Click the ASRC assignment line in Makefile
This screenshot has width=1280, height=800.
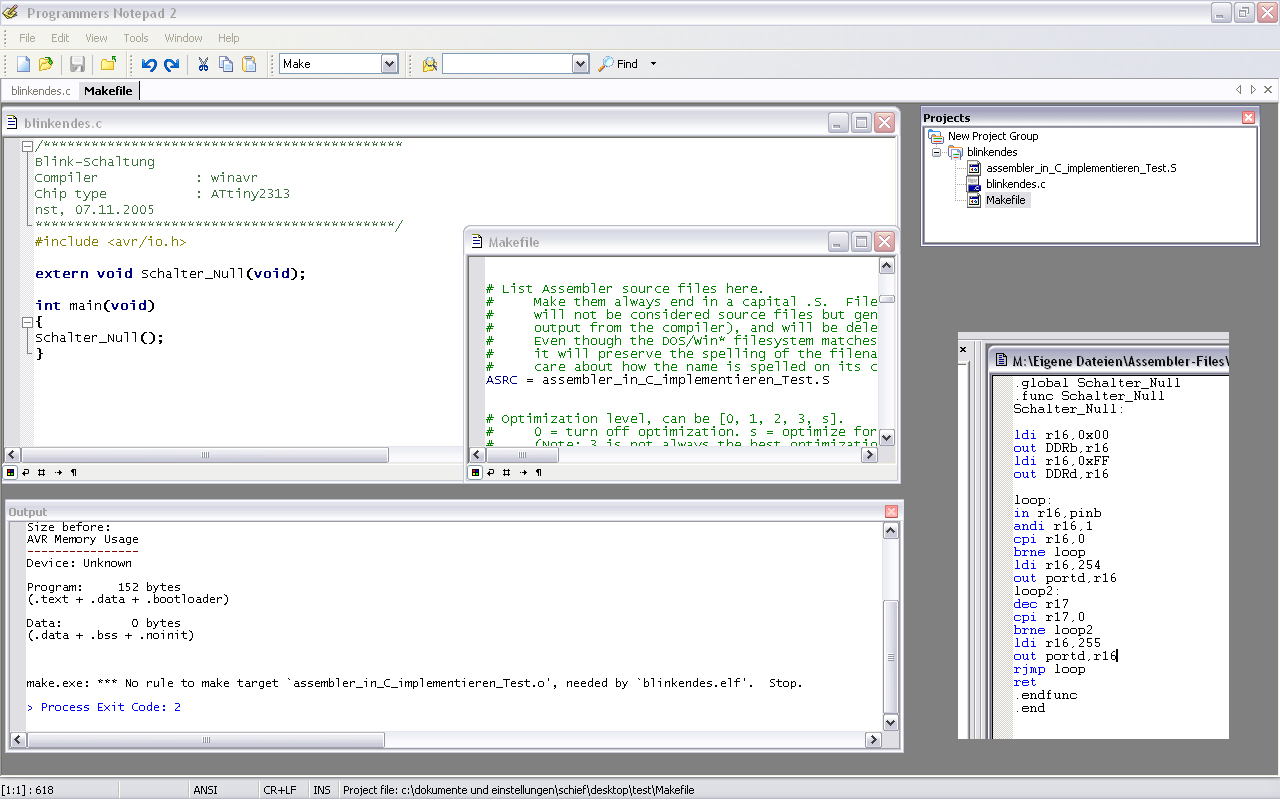[658, 380]
